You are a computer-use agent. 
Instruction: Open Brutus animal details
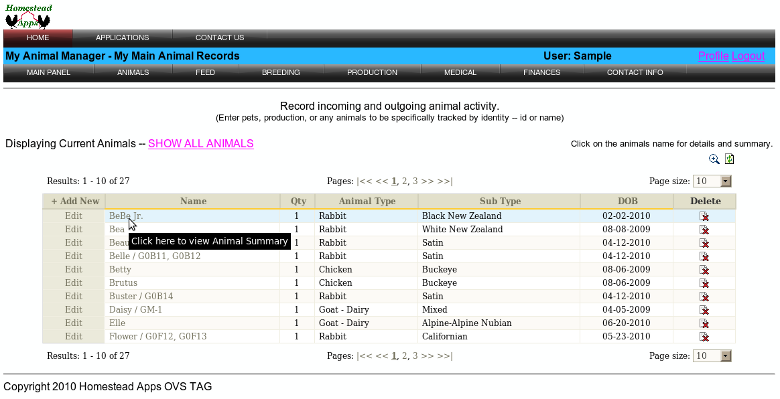point(123,283)
